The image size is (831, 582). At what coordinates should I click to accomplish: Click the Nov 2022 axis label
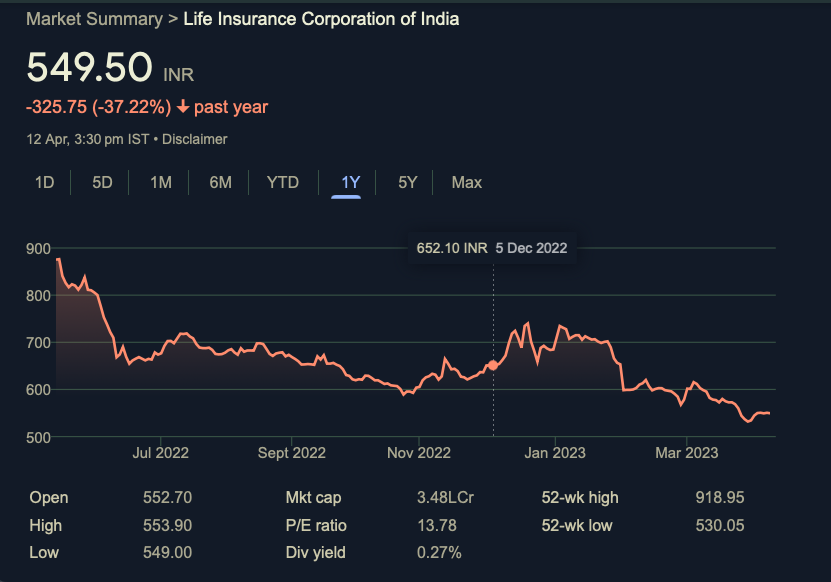419,453
